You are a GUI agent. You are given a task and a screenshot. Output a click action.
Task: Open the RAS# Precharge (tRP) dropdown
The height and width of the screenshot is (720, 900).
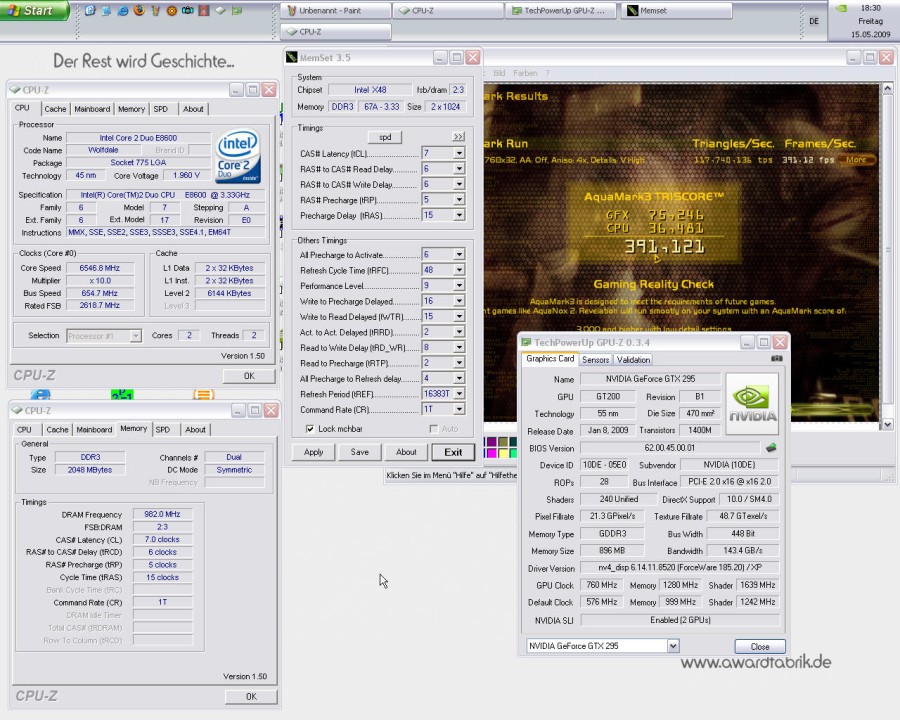[459, 200]
